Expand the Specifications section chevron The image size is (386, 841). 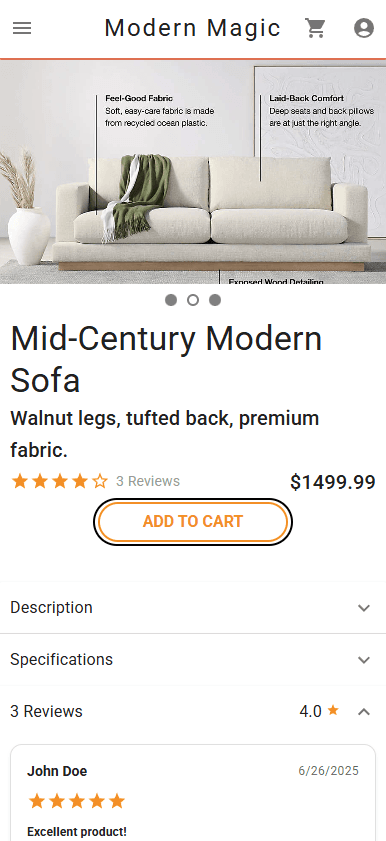[x=364, y=660]
